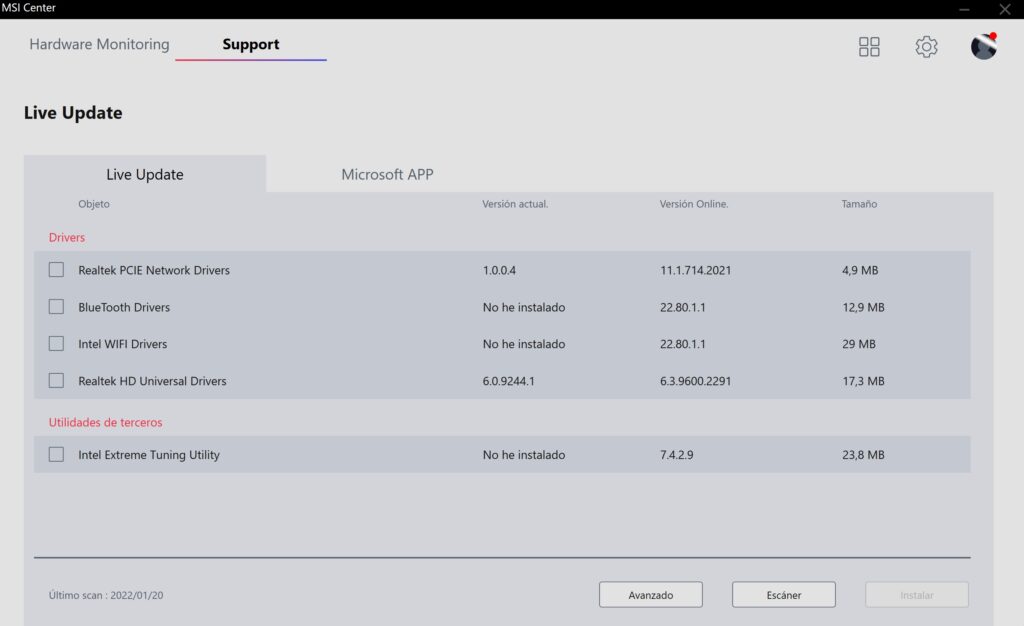
Task: Click size value 4,9 MB
Action: tap(860, 270)
